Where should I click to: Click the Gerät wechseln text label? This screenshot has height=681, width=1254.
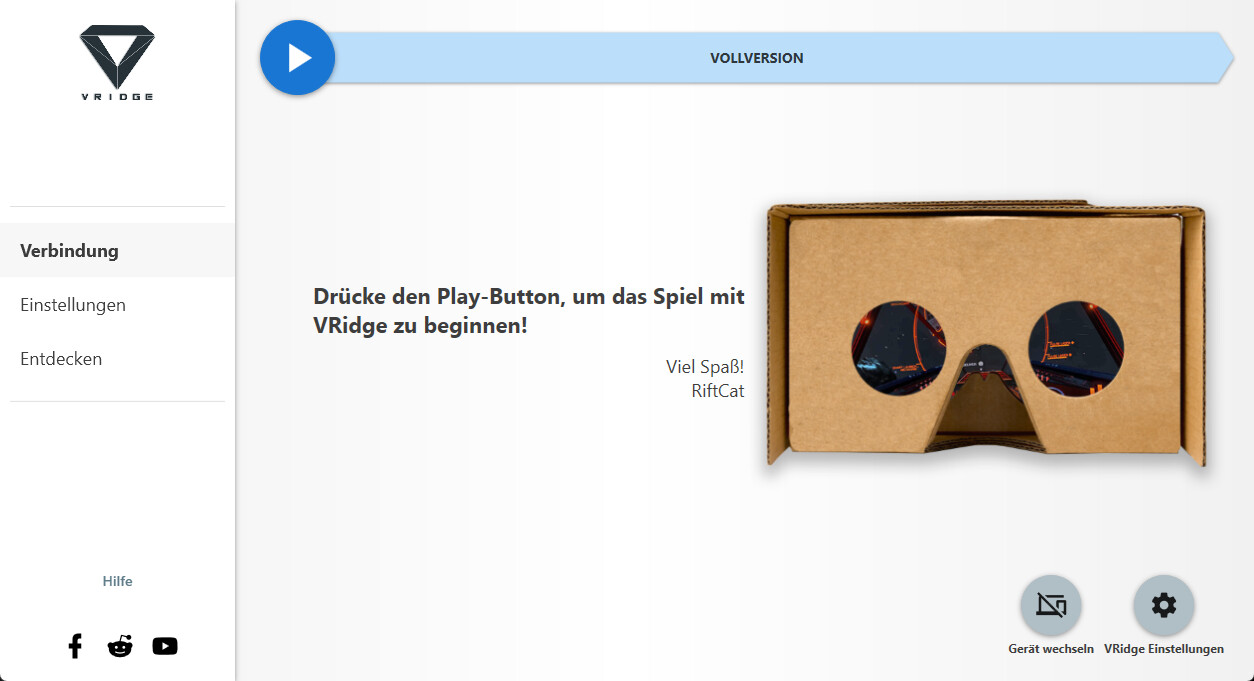(1051, 649)
